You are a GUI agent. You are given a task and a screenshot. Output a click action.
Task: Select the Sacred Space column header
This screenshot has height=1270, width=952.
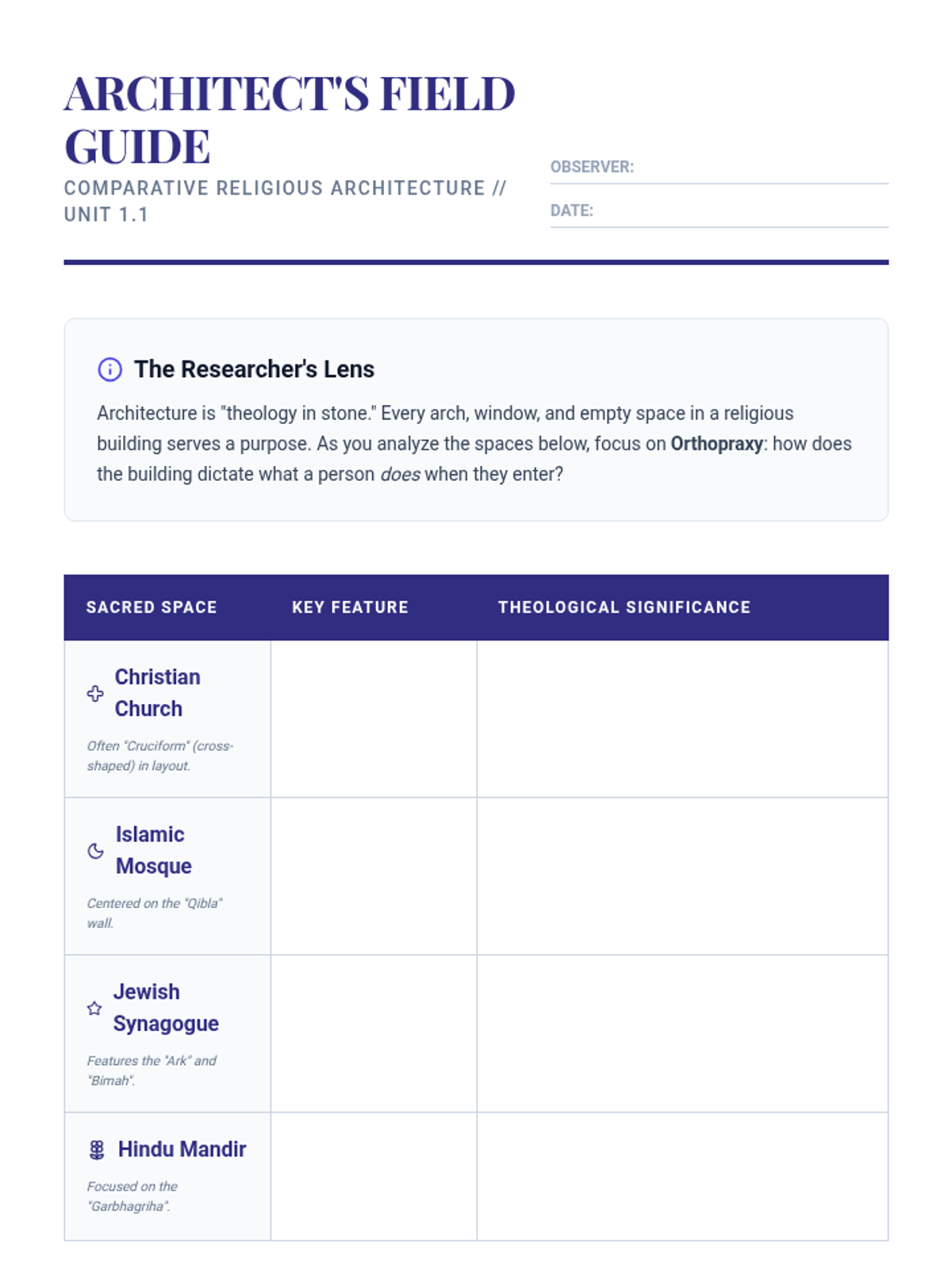(x=152, y=607)
